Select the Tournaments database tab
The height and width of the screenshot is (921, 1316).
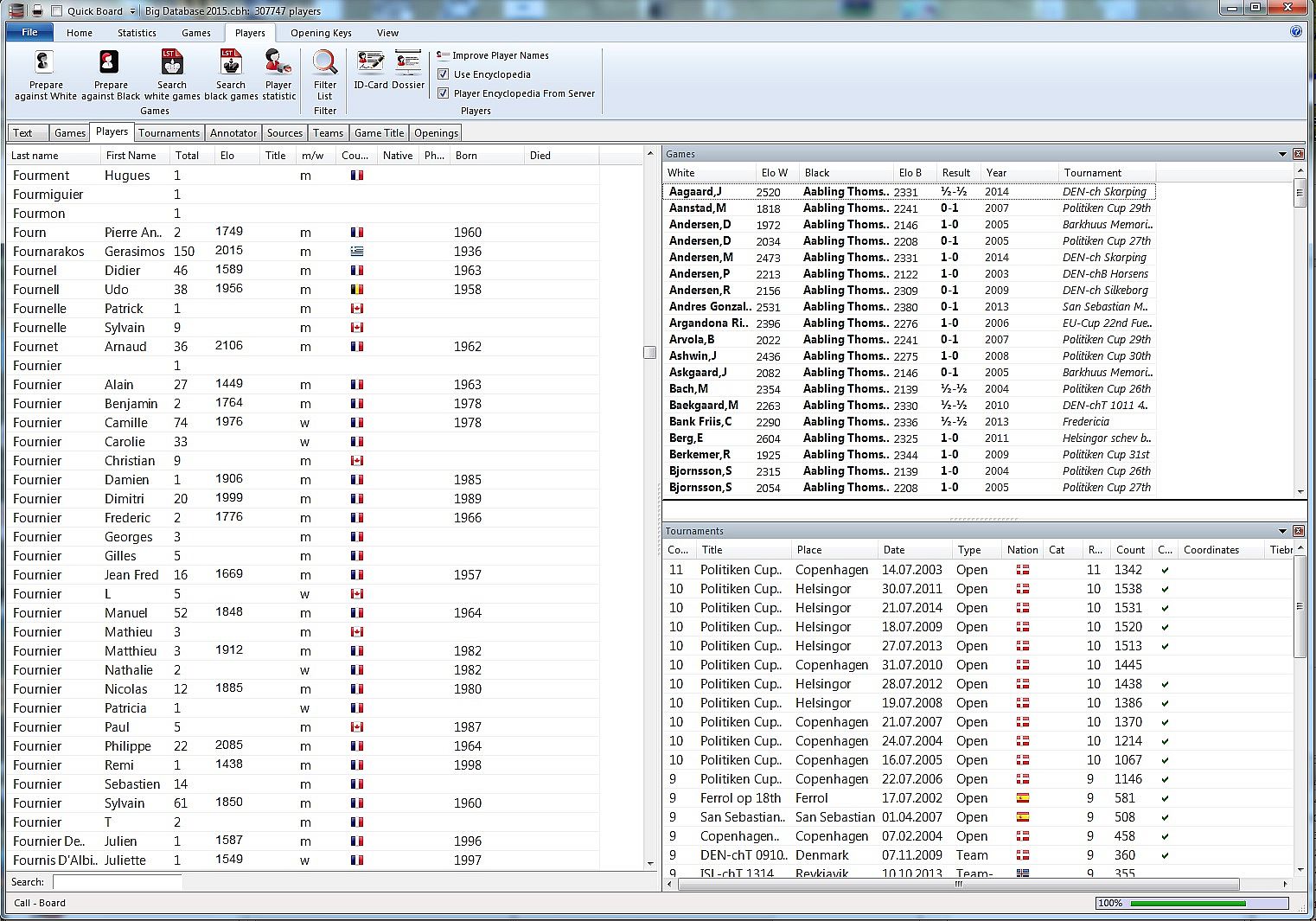169,133
